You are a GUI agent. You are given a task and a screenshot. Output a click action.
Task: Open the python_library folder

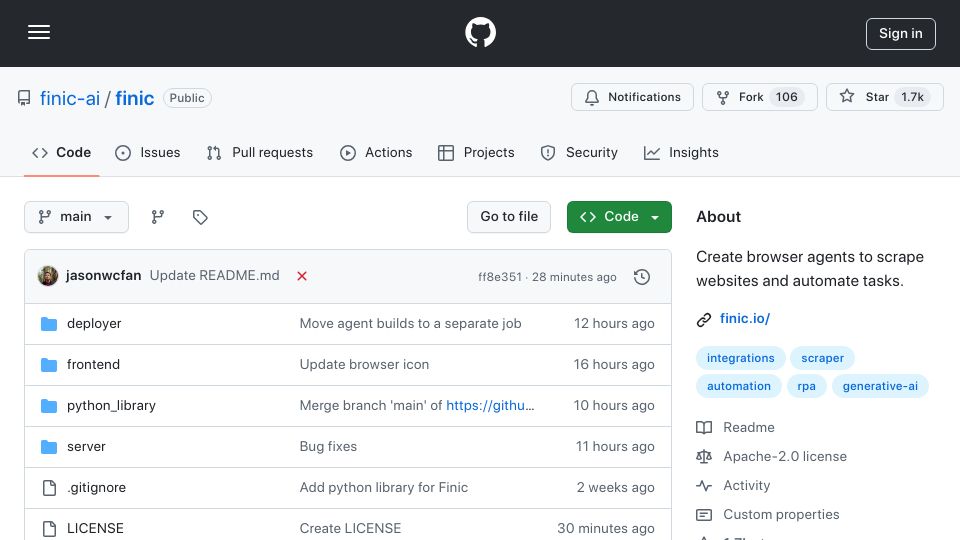click(111, 405)
